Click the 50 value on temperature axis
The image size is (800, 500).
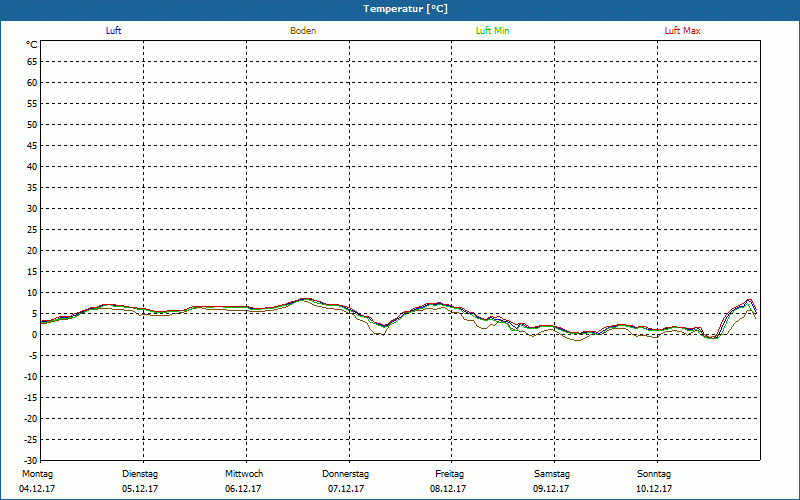pyautogui.click(x=32, y=124)
